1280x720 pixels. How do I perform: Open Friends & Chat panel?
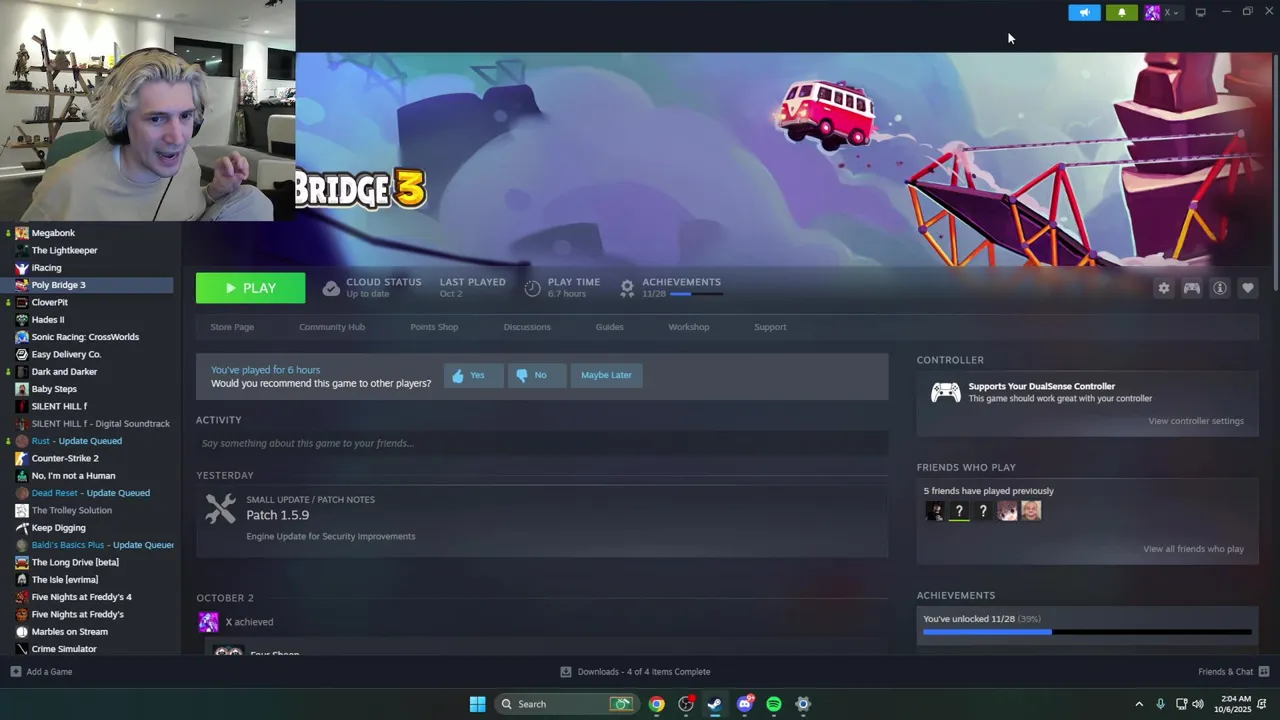tap(1233, 672)
